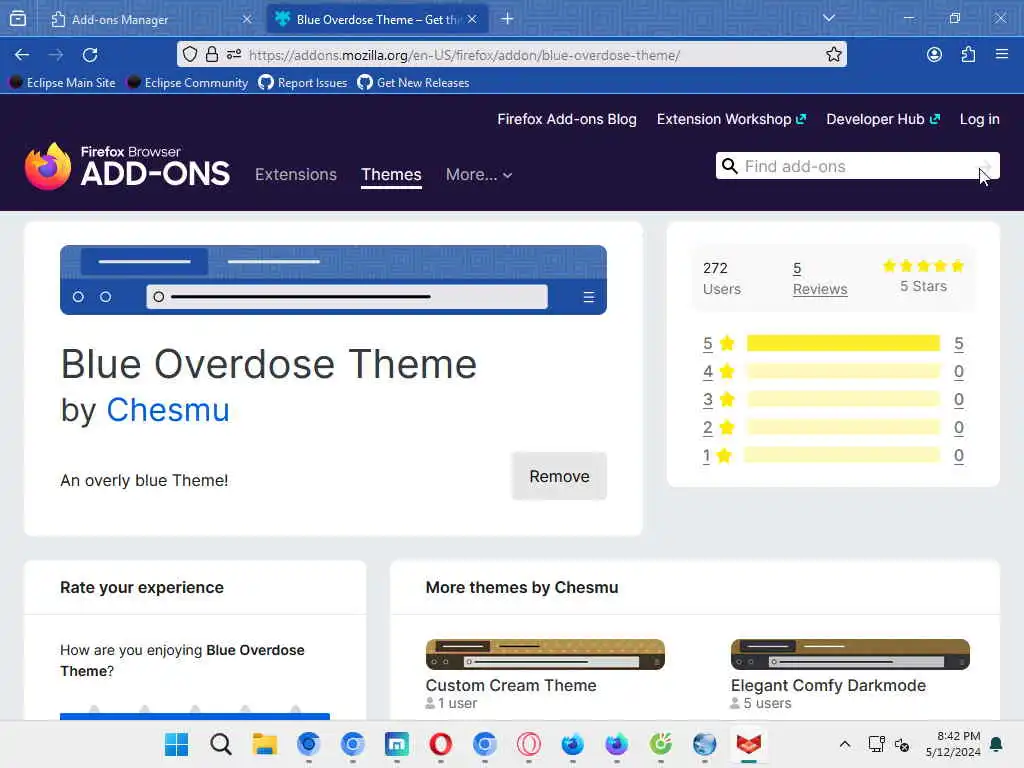Open the extensions puzzle-piece toolbar icon
Screen dimensions: 1024x768
968,55
